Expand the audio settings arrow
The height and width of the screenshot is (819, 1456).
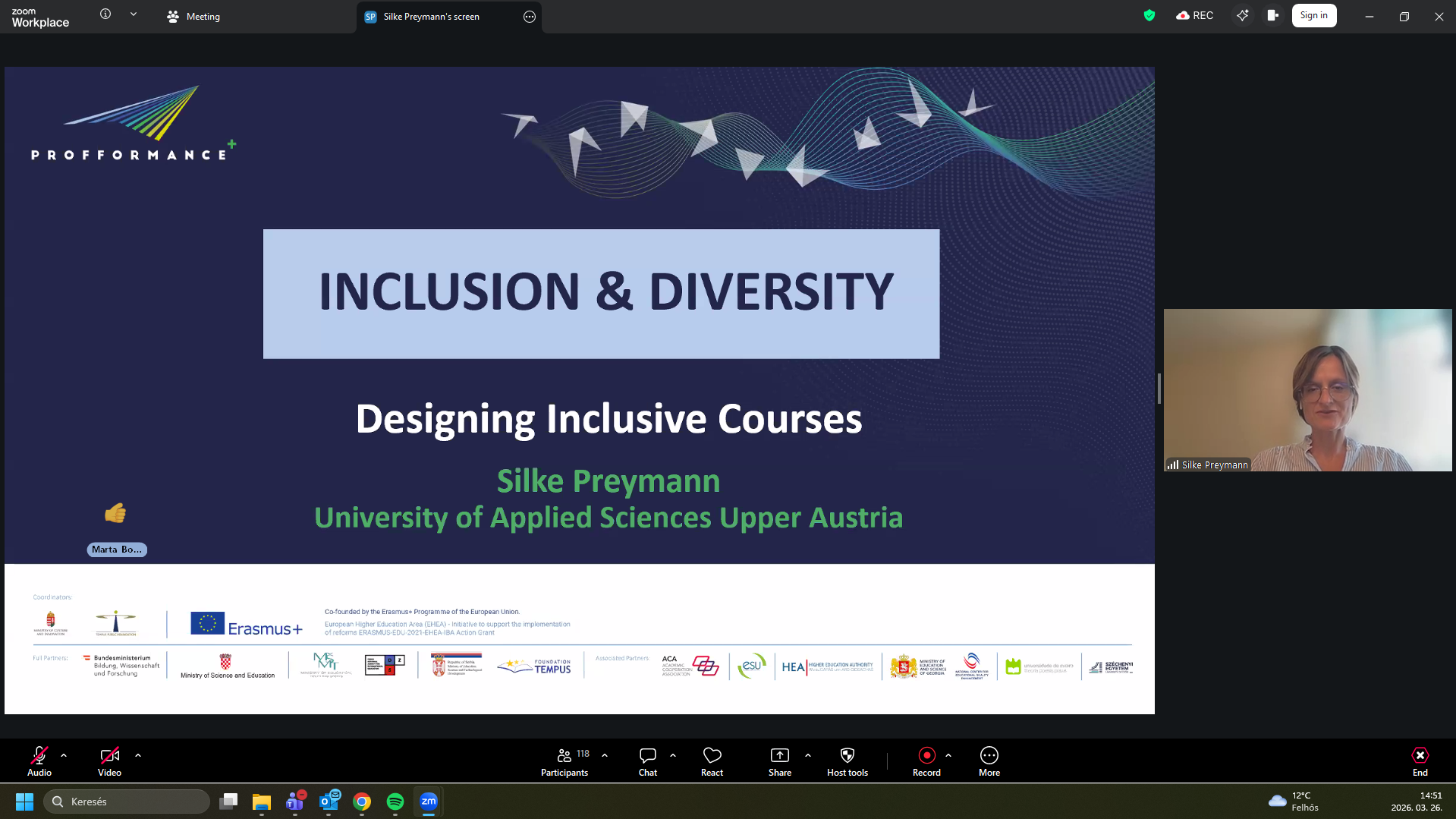[64, 755]
